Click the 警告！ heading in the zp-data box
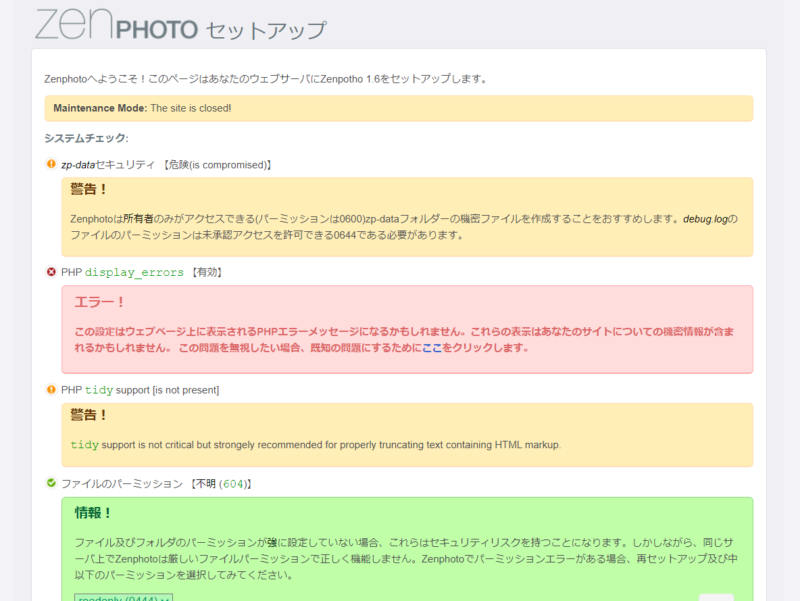Screen dimensions: 800x601 [x=89, y=189]
